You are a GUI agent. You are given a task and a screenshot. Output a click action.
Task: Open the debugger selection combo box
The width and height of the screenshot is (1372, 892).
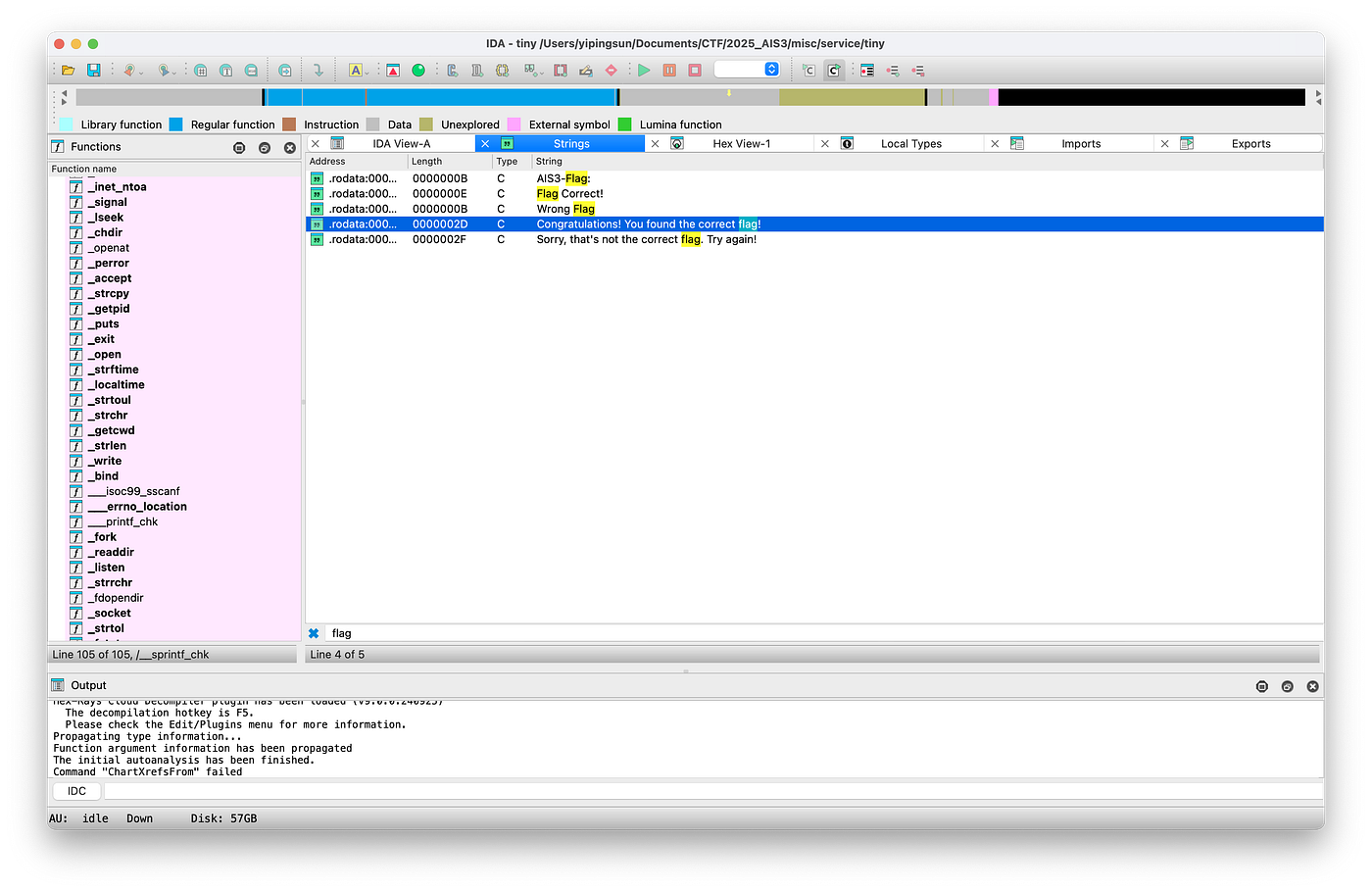[x=747, y=70]
